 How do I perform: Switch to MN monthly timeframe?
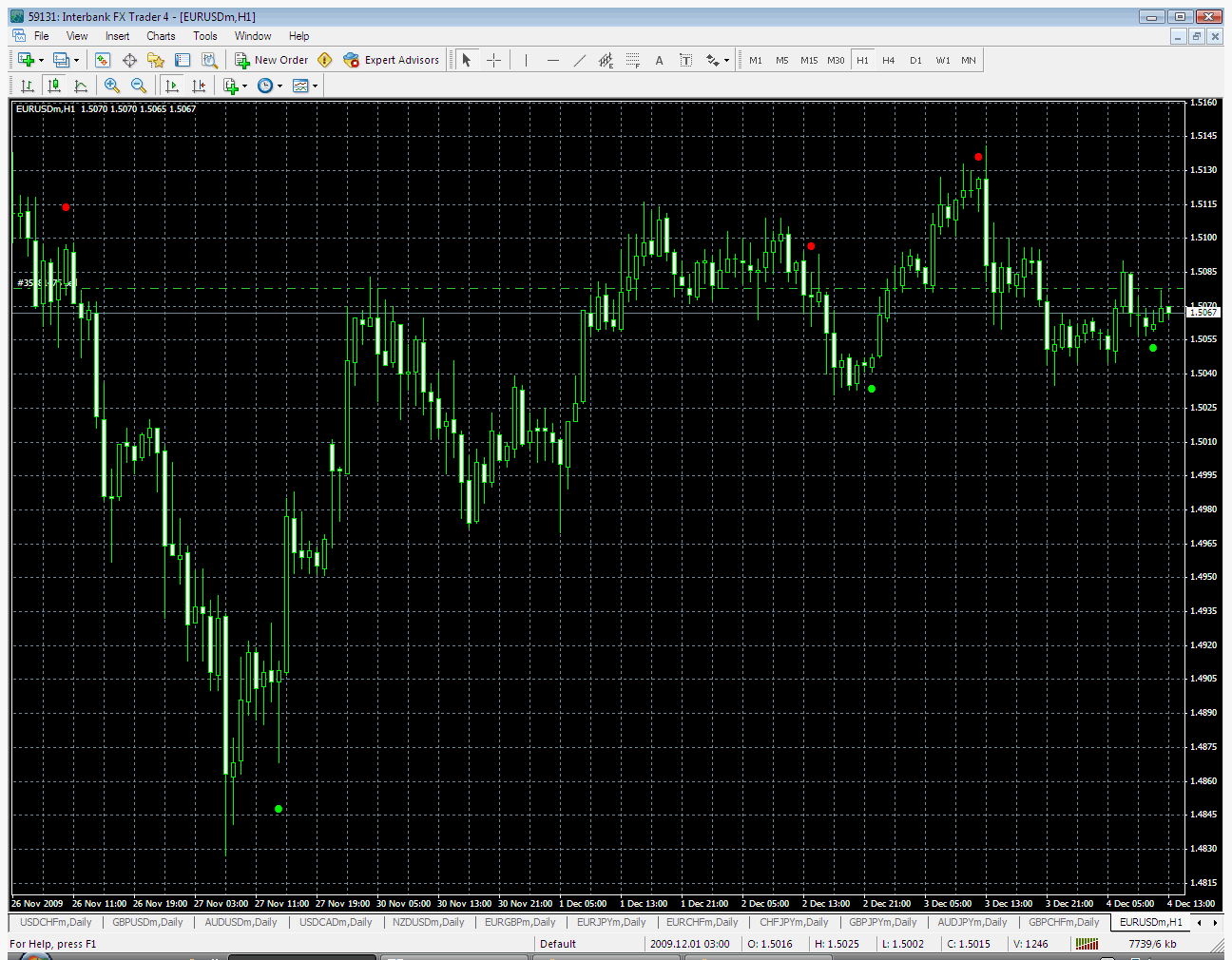pyautogui.click(x=969, y=60)
